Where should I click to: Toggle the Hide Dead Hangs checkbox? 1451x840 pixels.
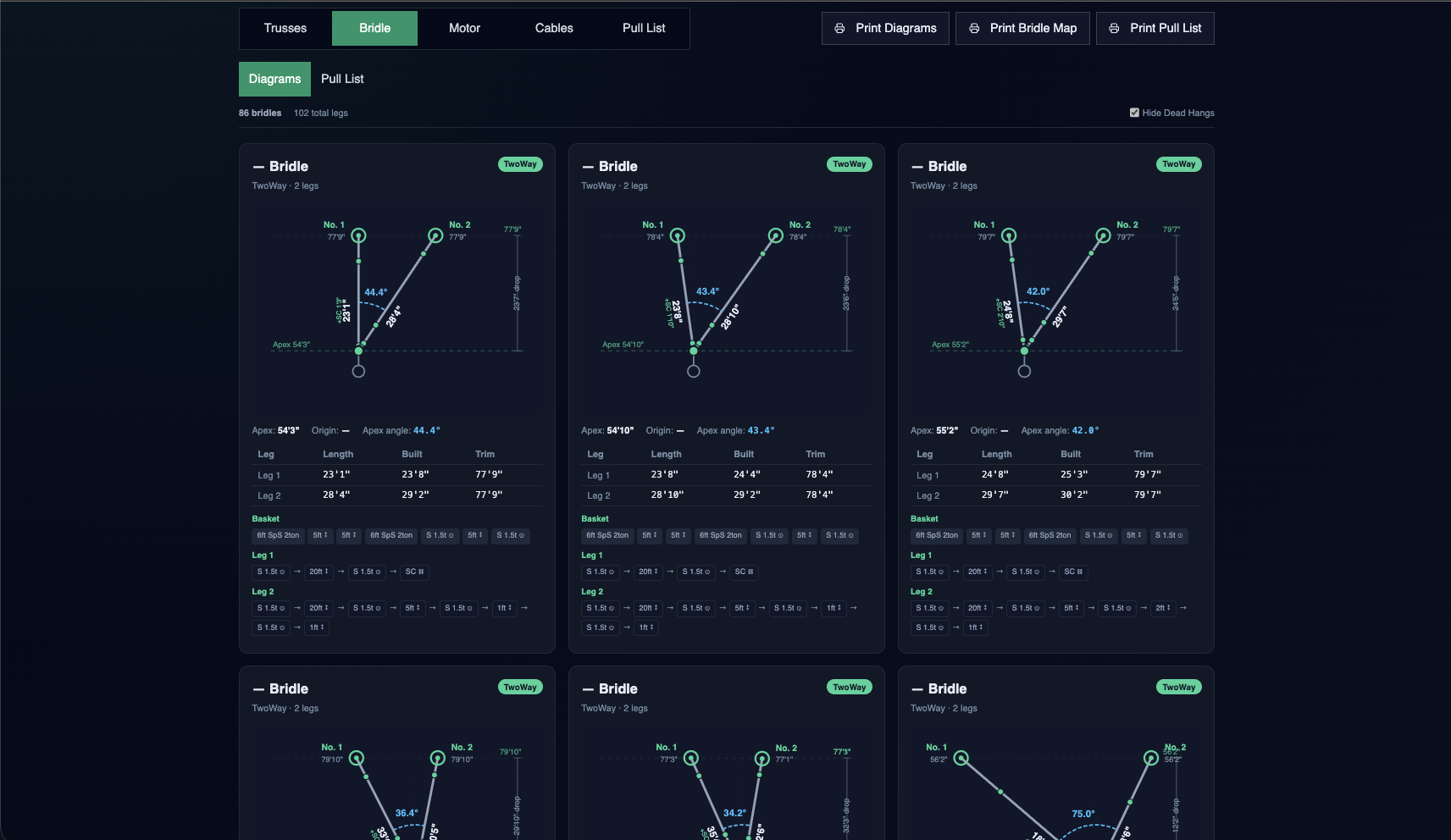tap(1134, 113)
